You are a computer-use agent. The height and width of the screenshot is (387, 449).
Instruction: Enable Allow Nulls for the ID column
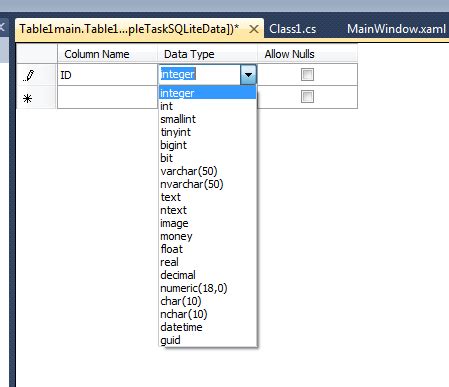[307, 74]
